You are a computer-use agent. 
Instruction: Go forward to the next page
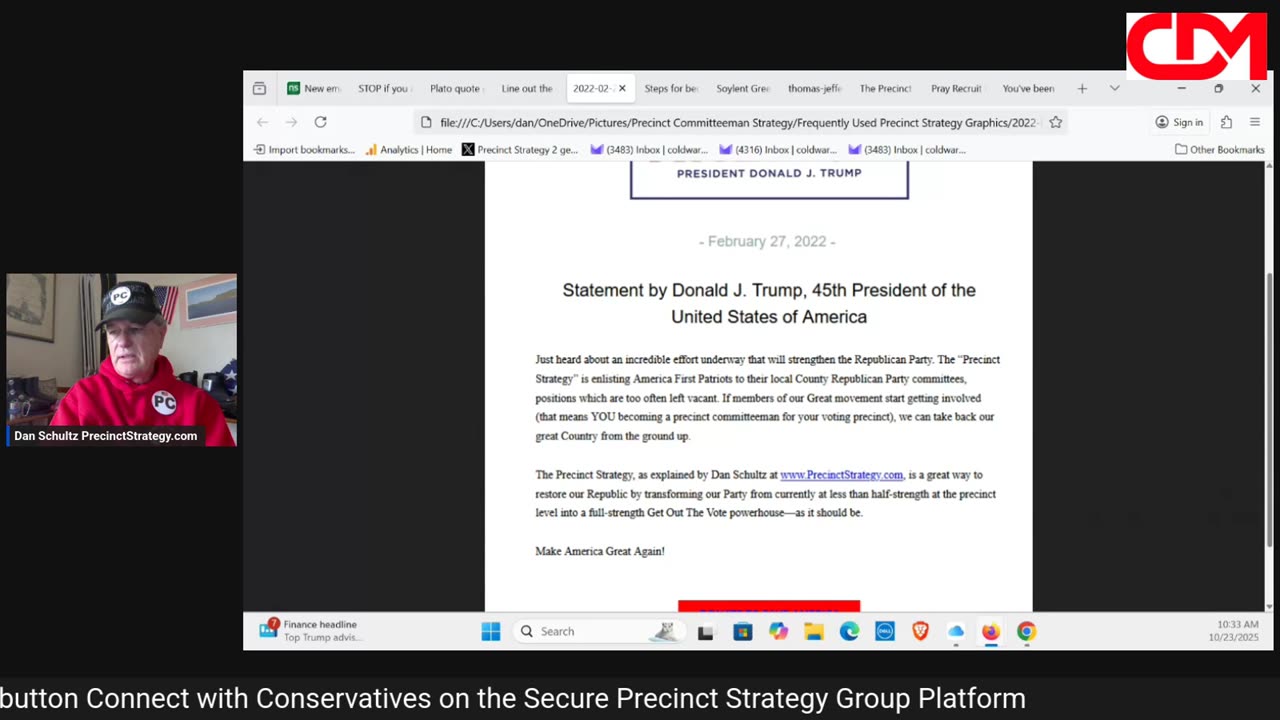click(291, 122)
